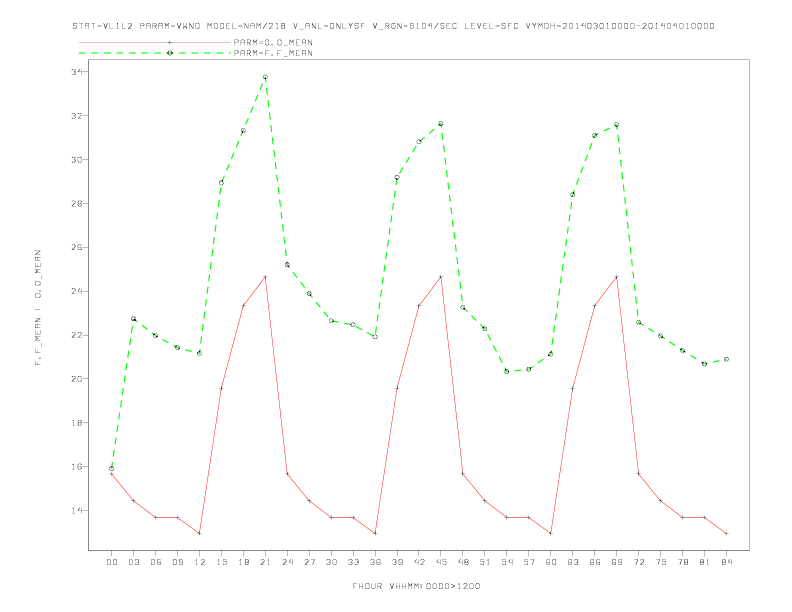Click the red peak marker at hour 45
Image resolution: width=792 pixels, height=612 pixels.
coord(441,277)
